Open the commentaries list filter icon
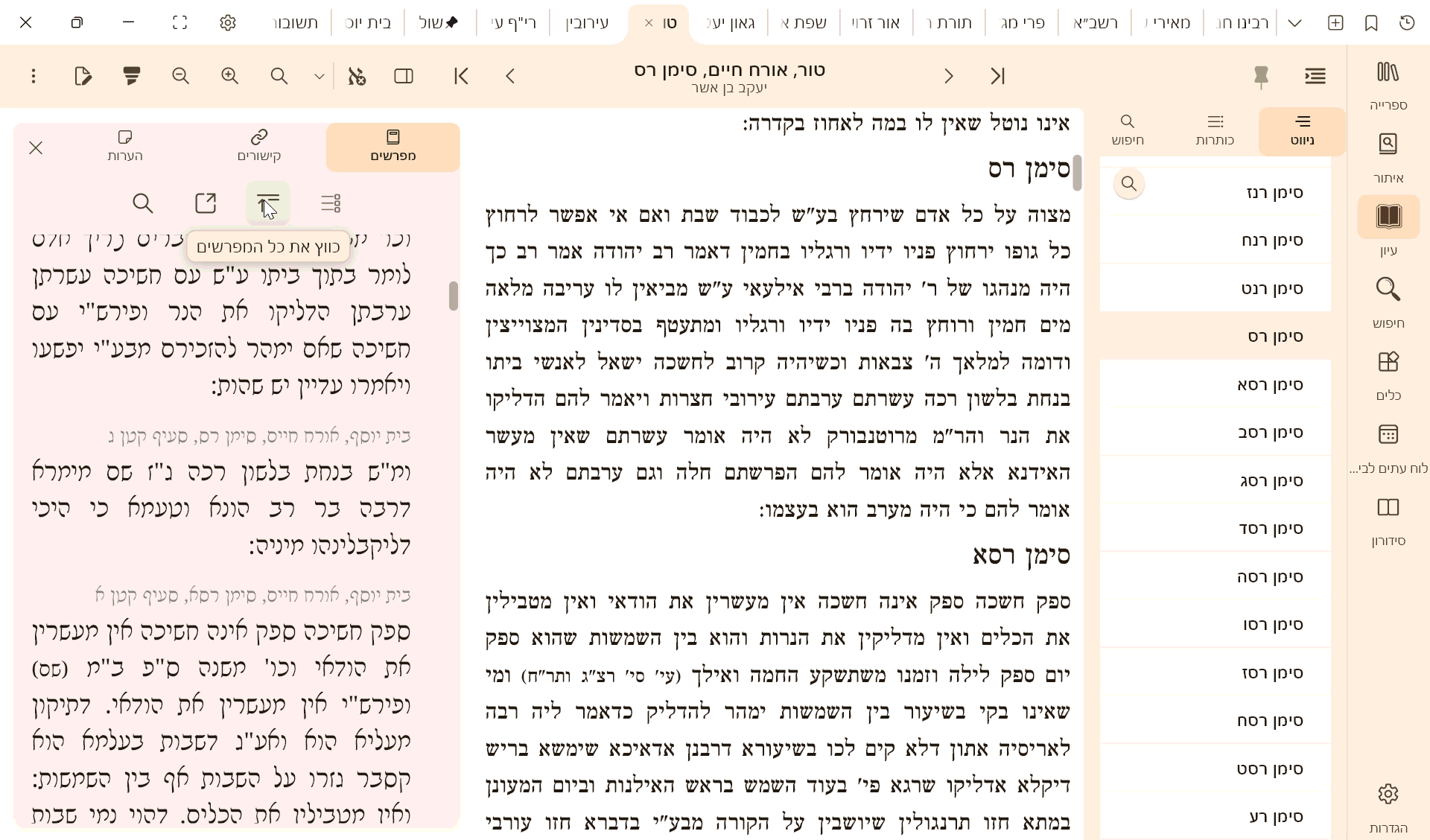 (331, 203)
